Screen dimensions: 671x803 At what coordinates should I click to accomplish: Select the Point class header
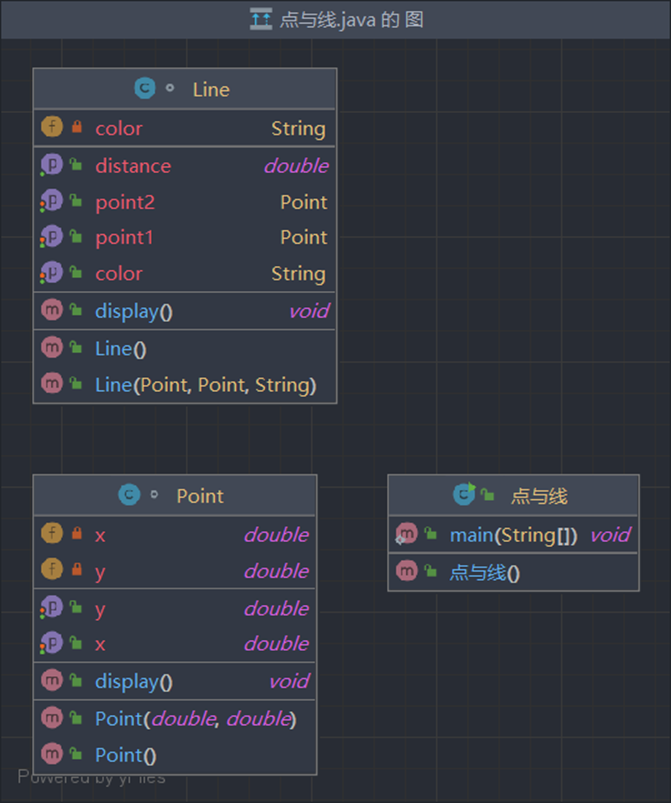pyautogui.click(x=175, y=495)
